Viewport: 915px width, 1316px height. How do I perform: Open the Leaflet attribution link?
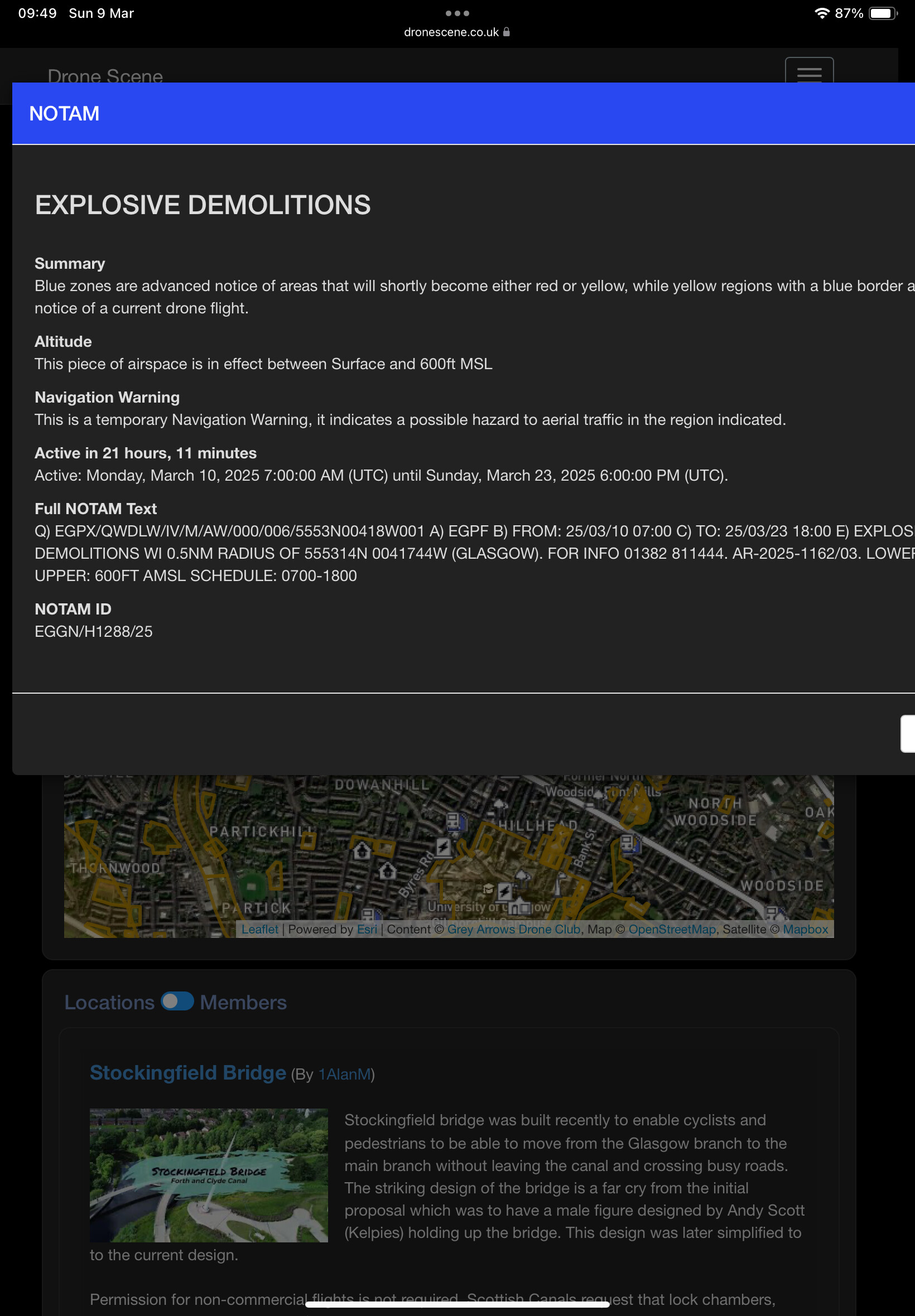(x=259, y=929)
